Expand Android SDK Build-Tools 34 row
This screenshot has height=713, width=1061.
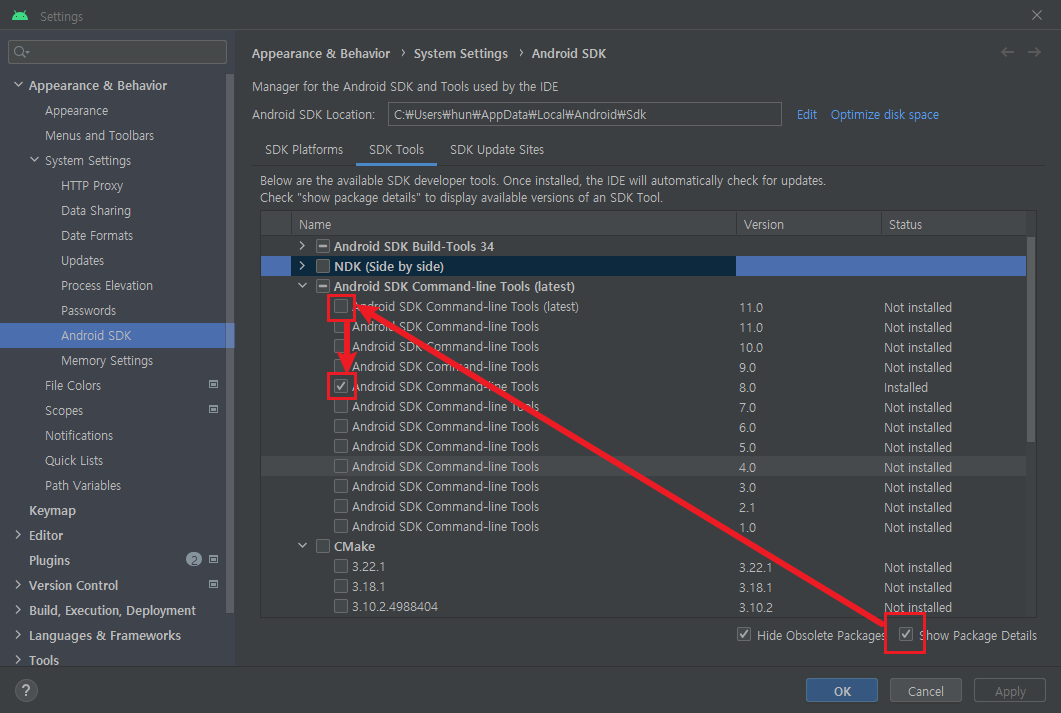pos(302,246)
